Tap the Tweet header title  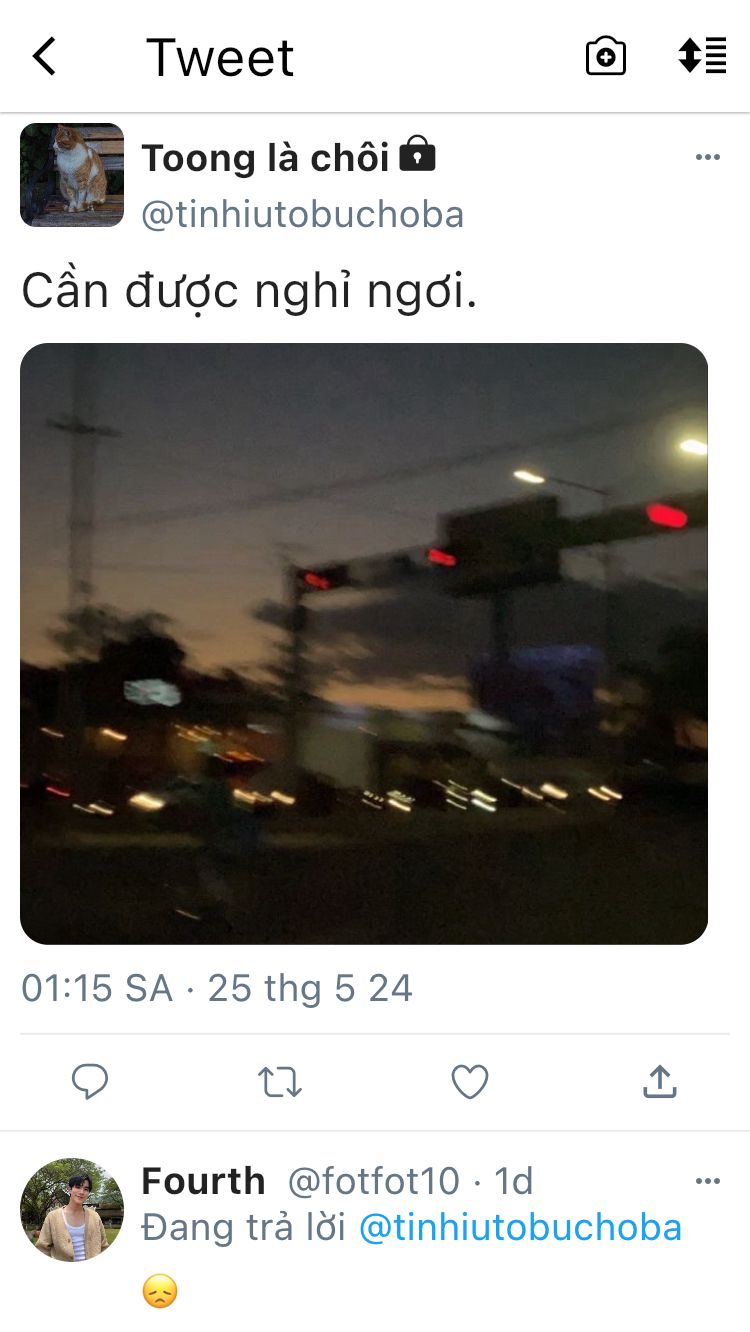tap(220, 58)
